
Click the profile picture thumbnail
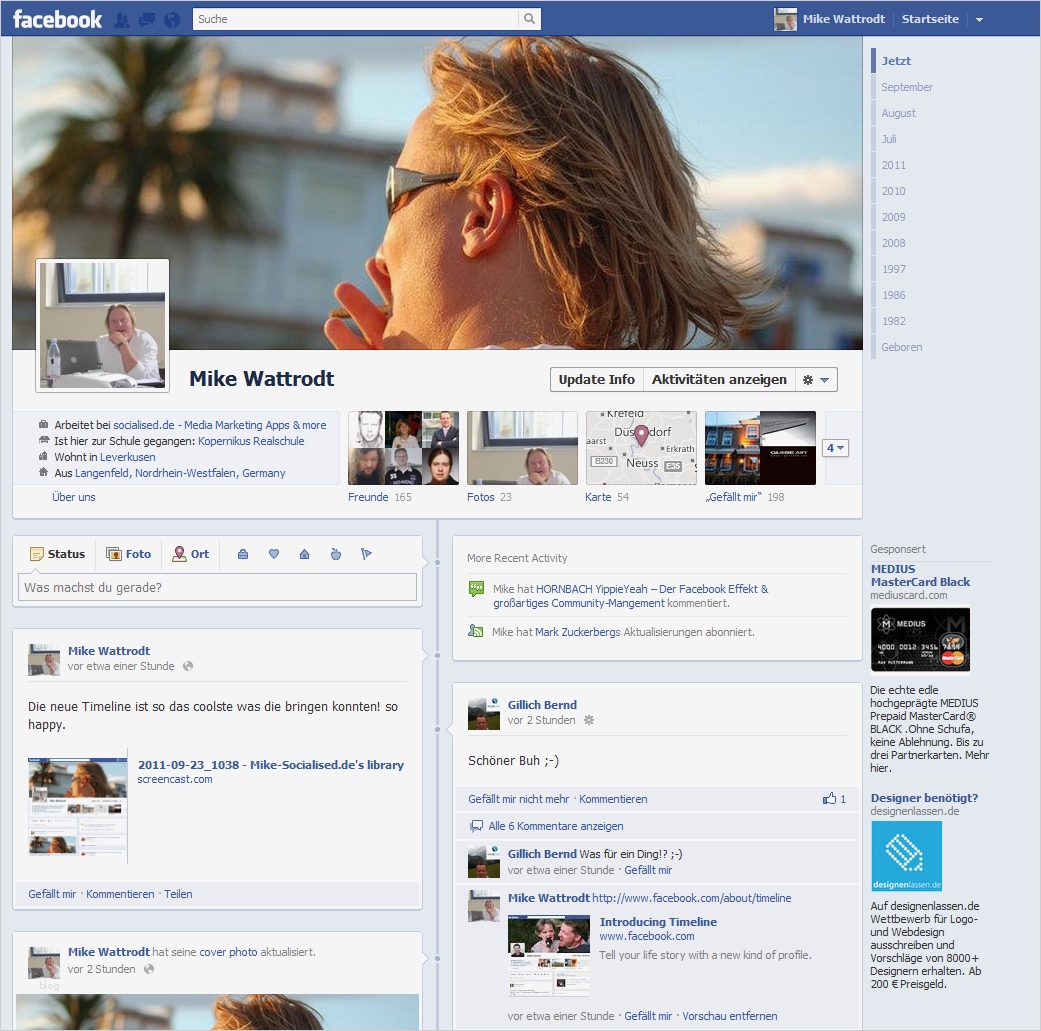[x=102, y=325]
